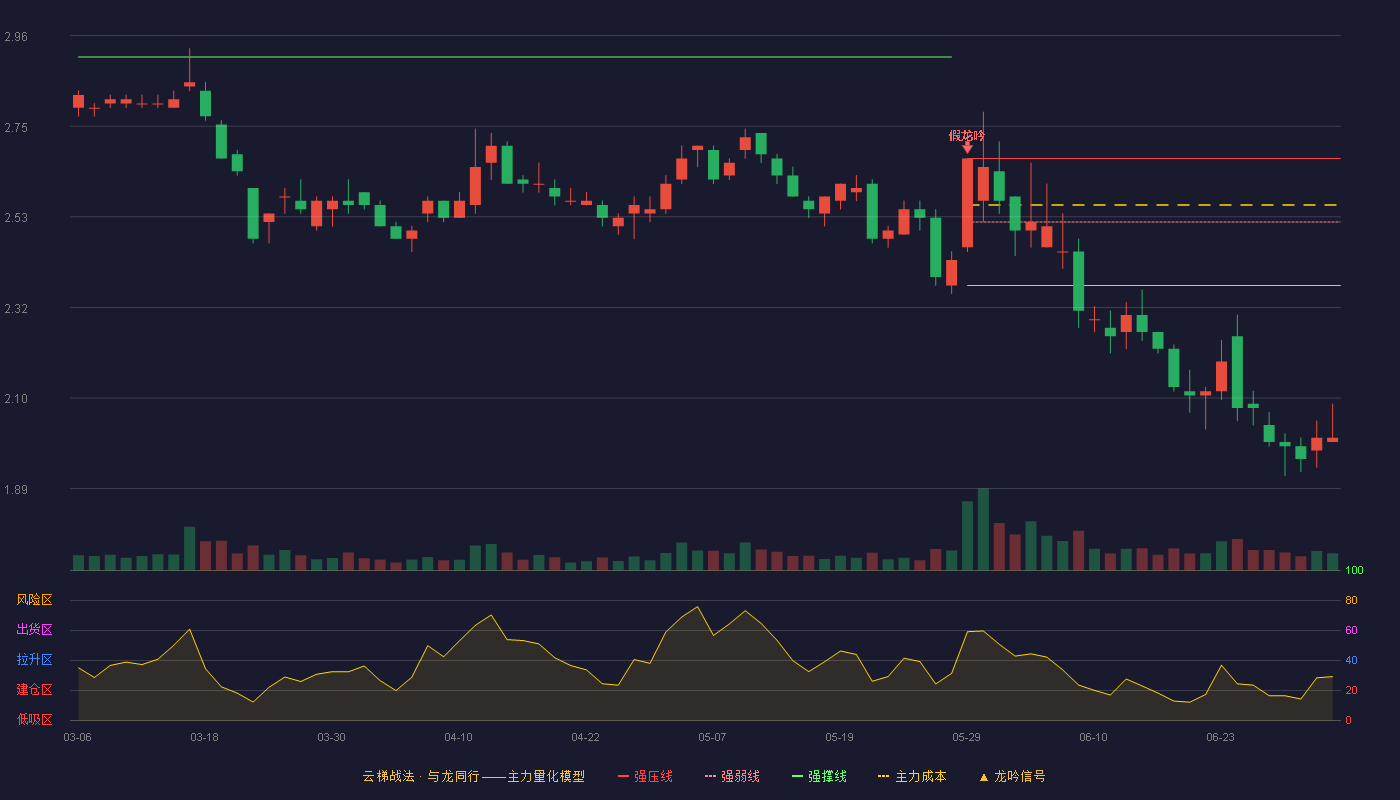The image size is (1400, 800).
Task: Select the 低吸区 zone label
Action: pos(34,719)
